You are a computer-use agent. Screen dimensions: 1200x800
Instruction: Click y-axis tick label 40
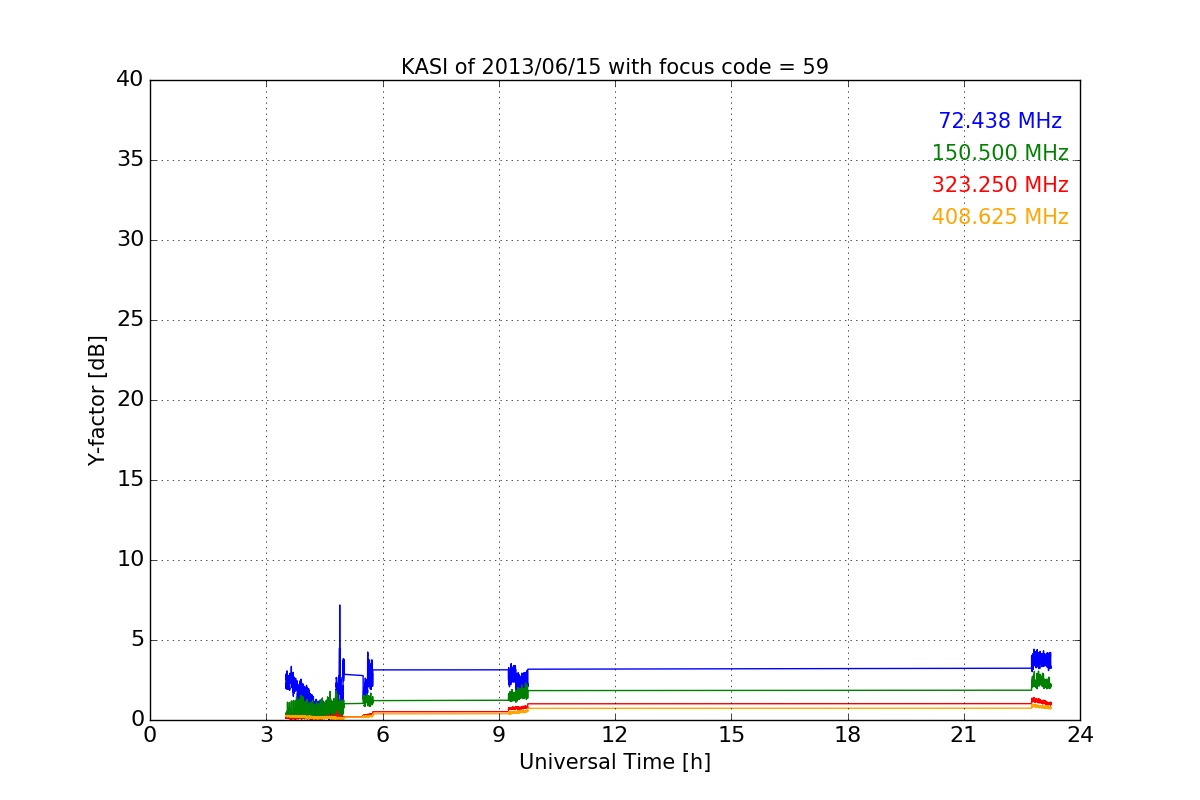click(130, 80)
